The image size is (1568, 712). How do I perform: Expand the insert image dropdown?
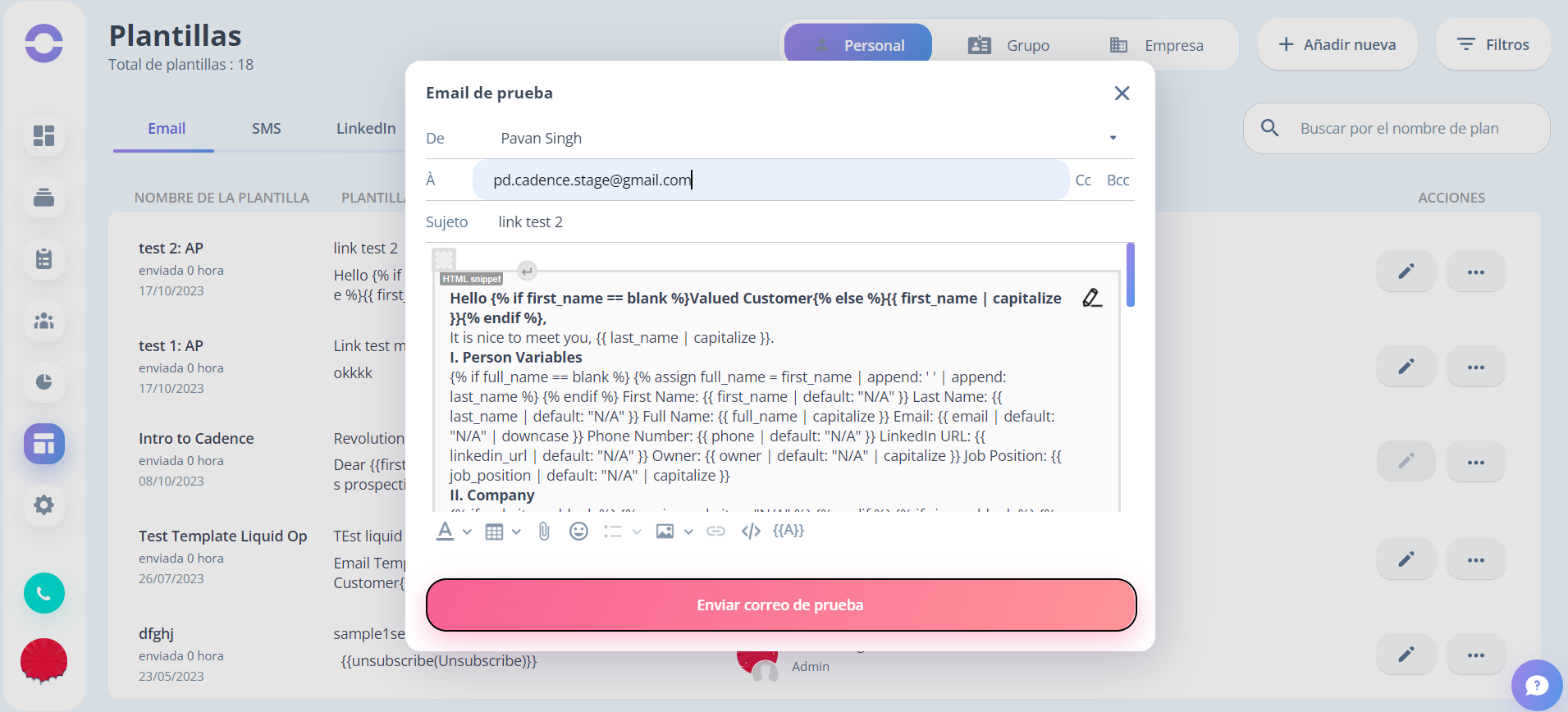pos(688,532)
